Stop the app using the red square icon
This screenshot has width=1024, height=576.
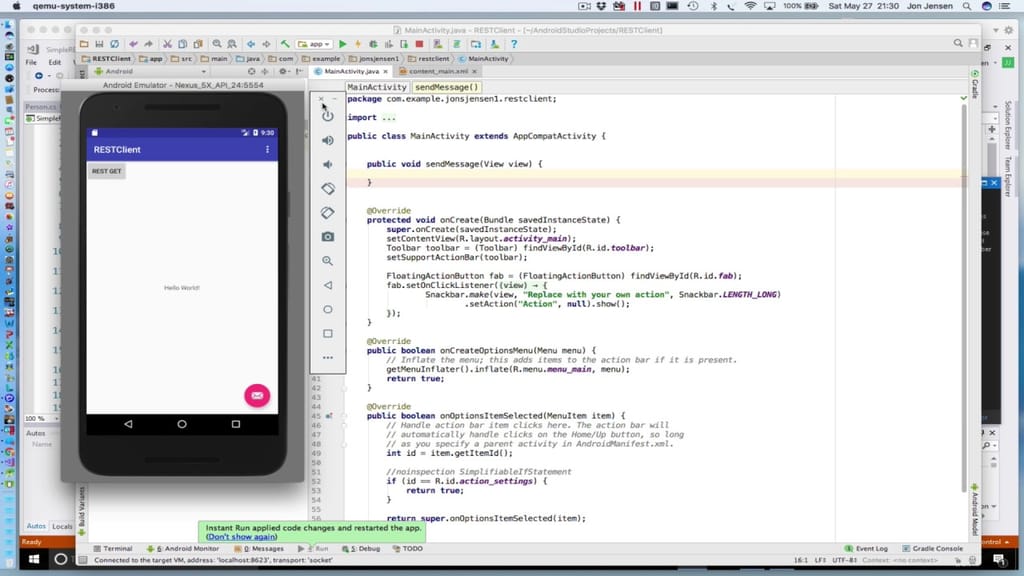coord(419,44)
